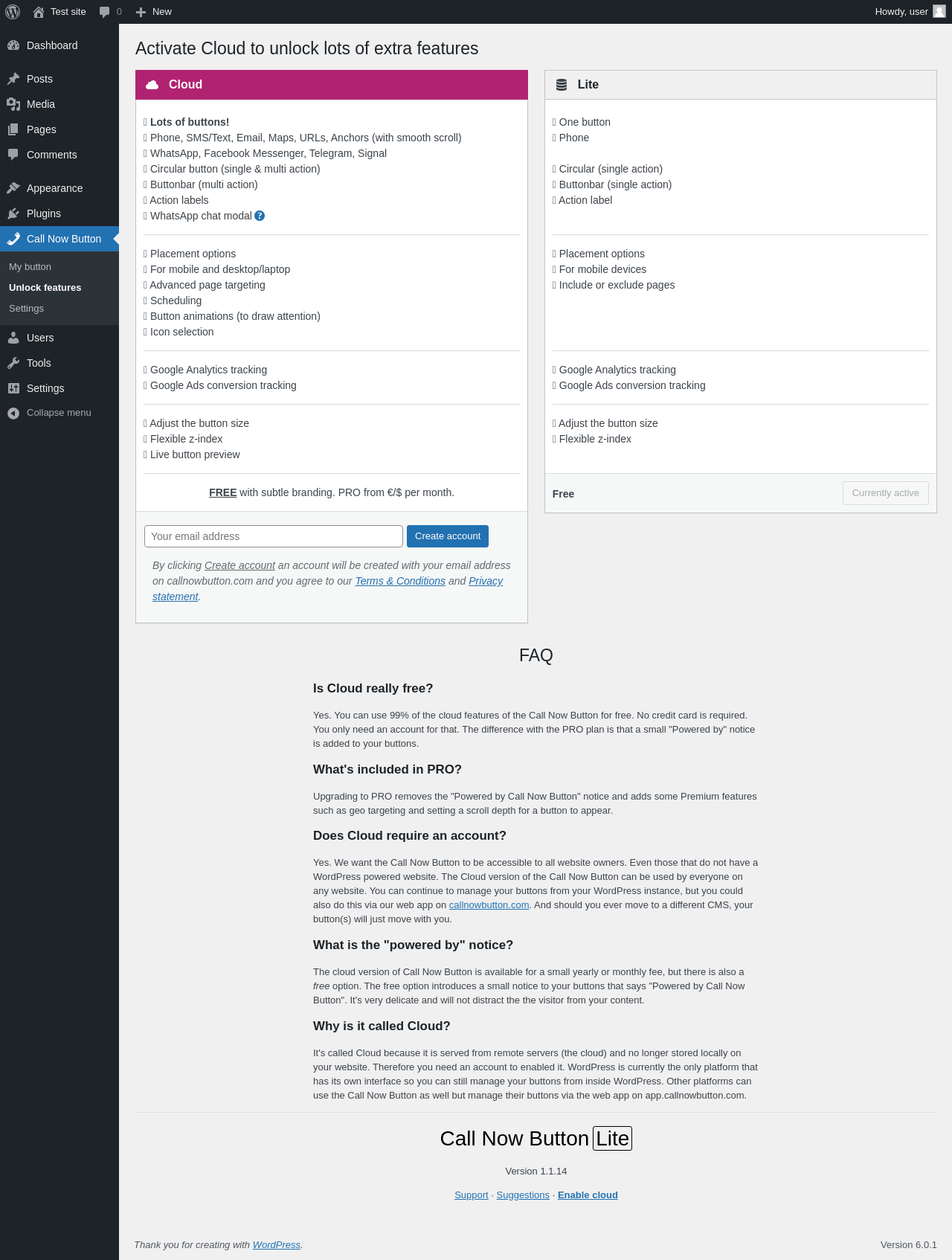The image size is (952, 1260).
Task: Click the Media library icon
Action: click(13, 104)
